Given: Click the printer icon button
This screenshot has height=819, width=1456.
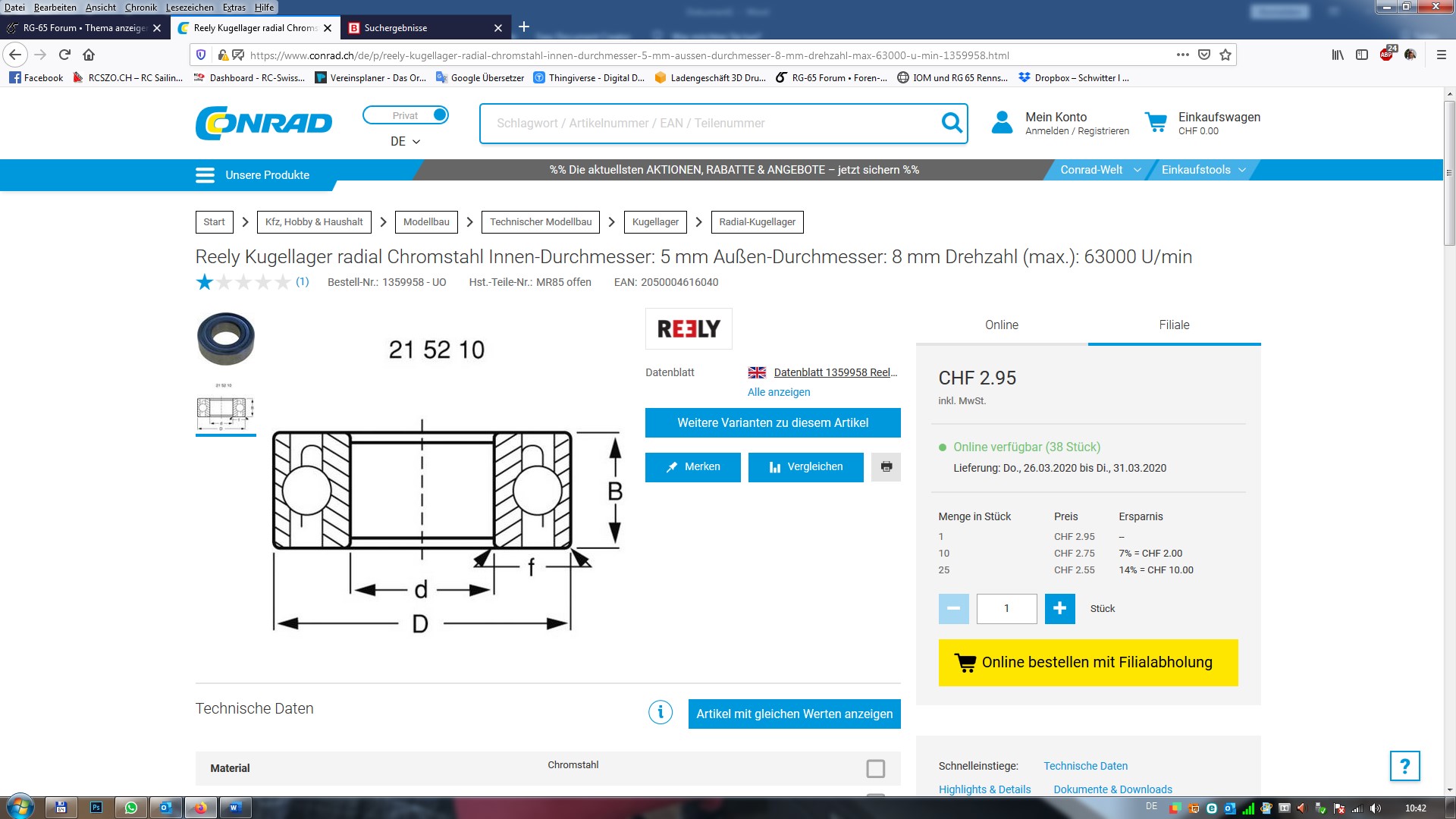Looking at the screenshot, I should [x=886, y=467].
